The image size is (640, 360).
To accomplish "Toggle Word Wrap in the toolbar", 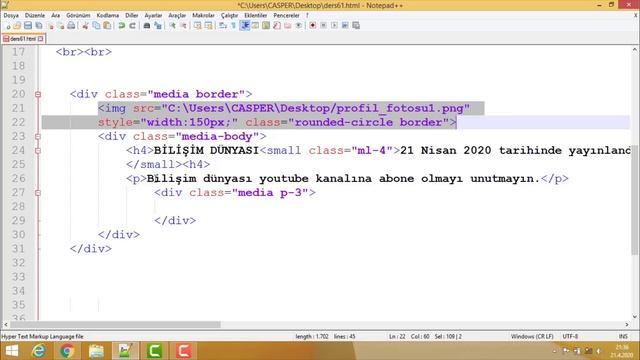I will pyautogui.click(x=223, y=26).
